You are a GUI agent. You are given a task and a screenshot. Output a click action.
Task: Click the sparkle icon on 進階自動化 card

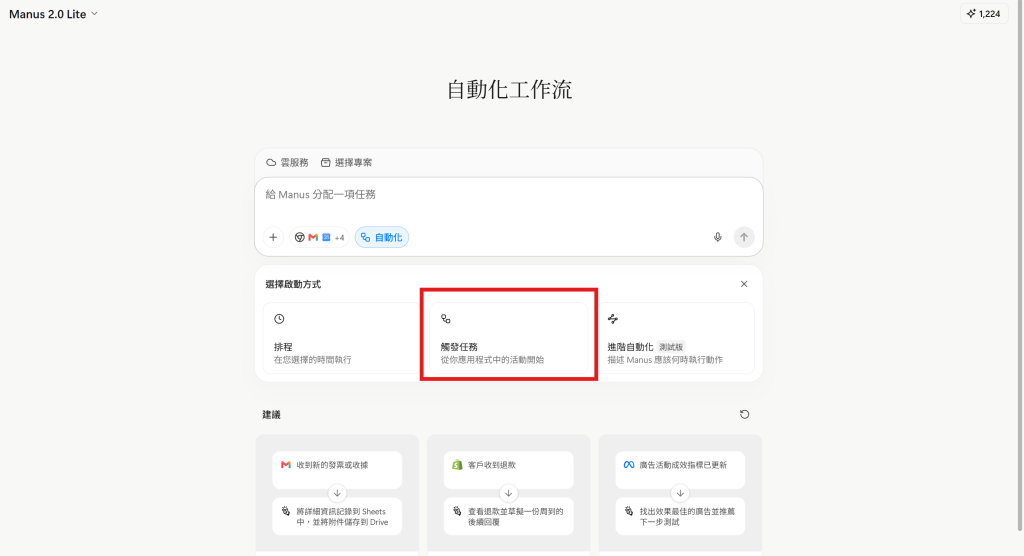pos(613,319)
